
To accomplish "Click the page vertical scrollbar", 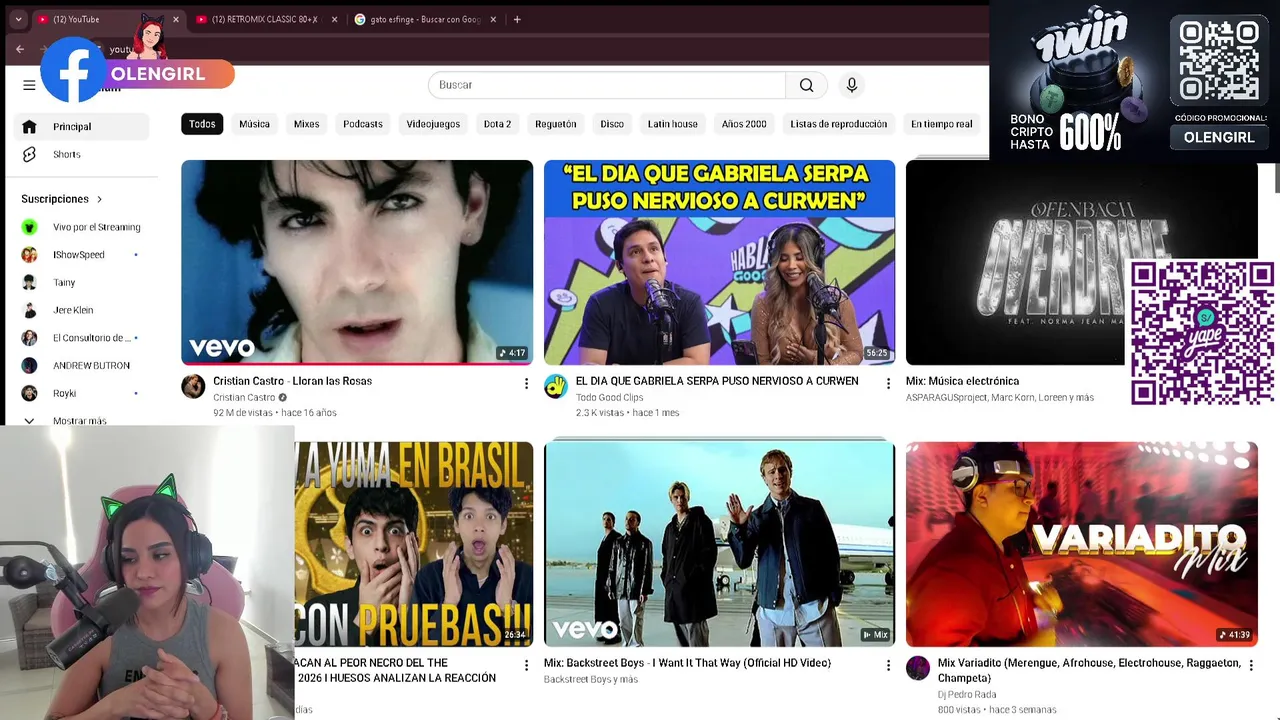I will point(1276,180).
